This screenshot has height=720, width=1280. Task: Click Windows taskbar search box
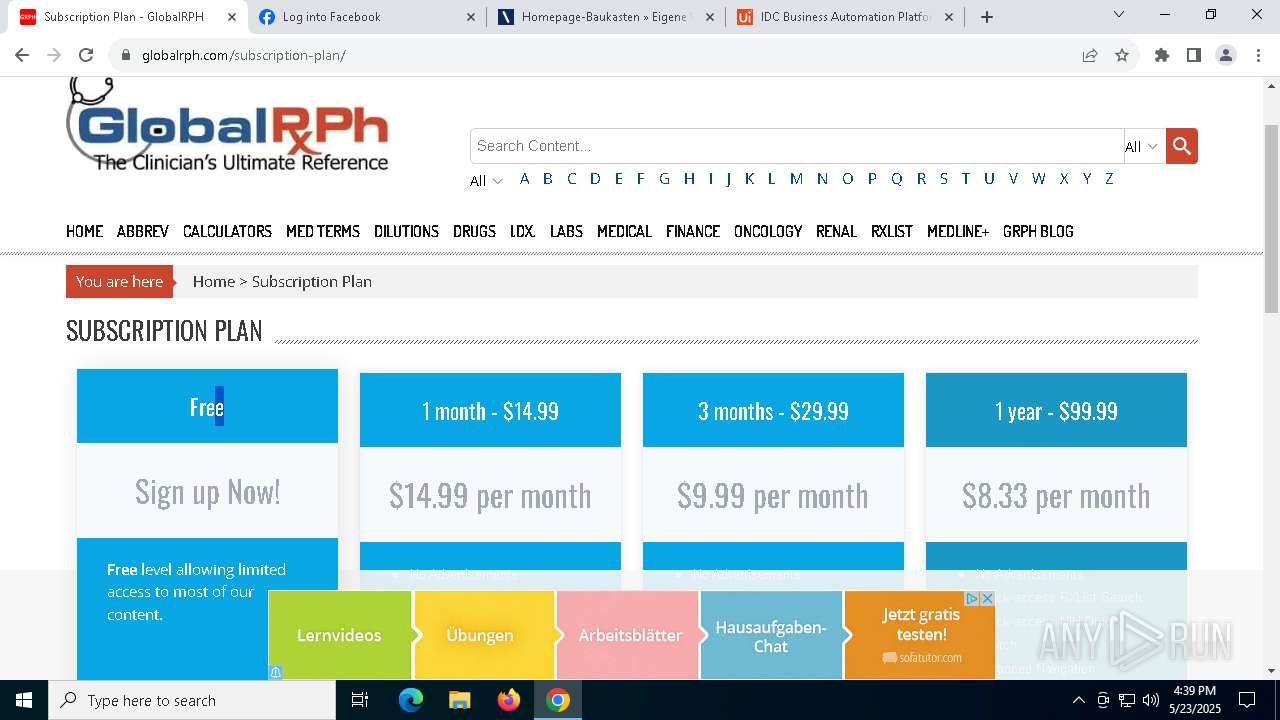(x=192, y=700)
